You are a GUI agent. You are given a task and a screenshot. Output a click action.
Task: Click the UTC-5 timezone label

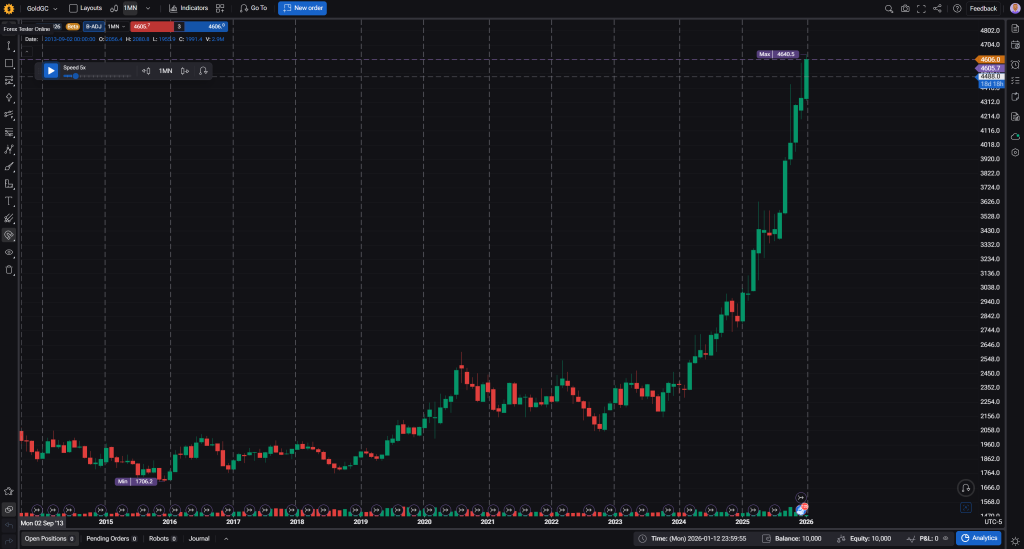(993, 522)
